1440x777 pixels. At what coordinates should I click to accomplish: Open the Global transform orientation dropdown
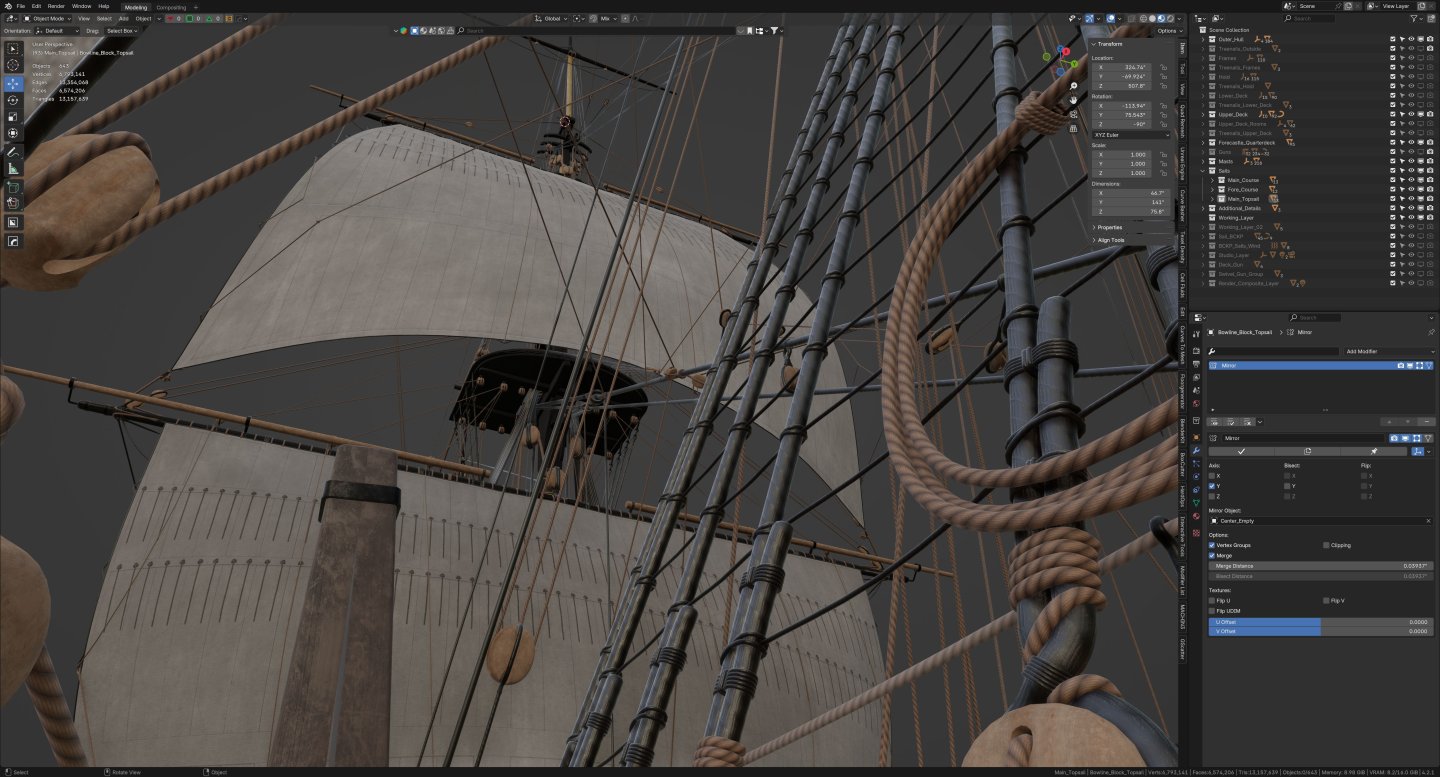[551, 18]
